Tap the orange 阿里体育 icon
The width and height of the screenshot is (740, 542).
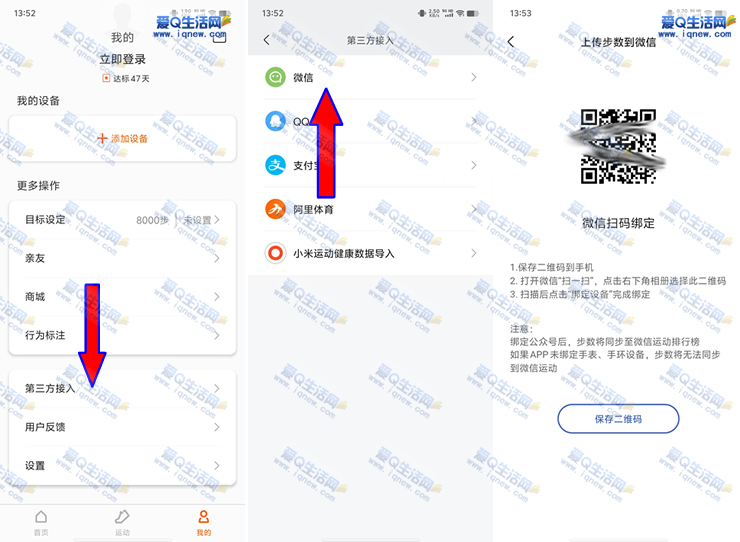(275, 209)
